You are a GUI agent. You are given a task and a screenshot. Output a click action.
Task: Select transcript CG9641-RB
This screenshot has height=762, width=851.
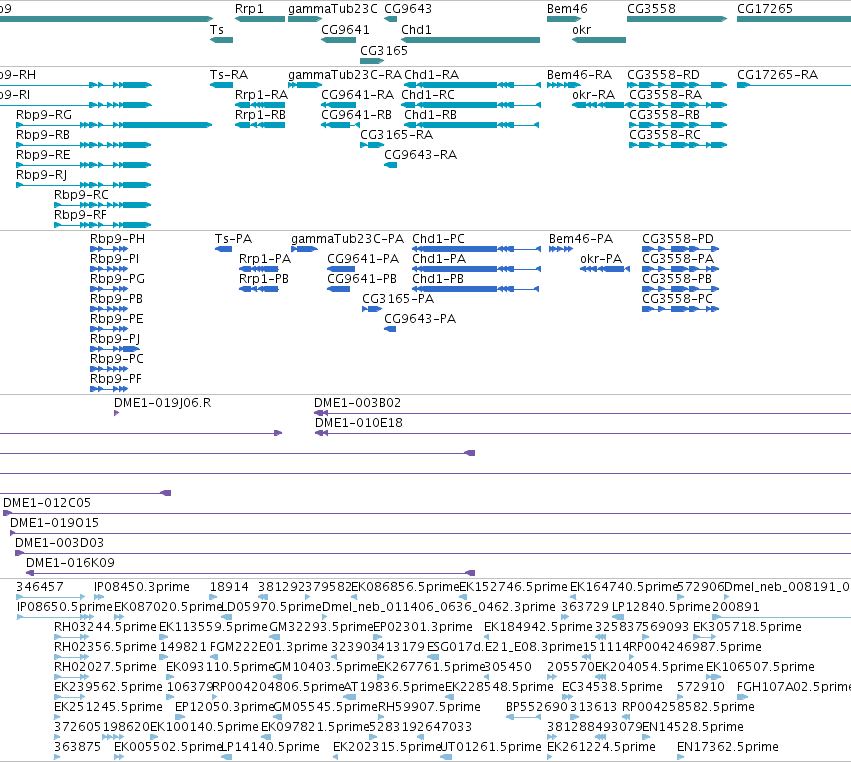pyautogui.click(x=340, y=125)
